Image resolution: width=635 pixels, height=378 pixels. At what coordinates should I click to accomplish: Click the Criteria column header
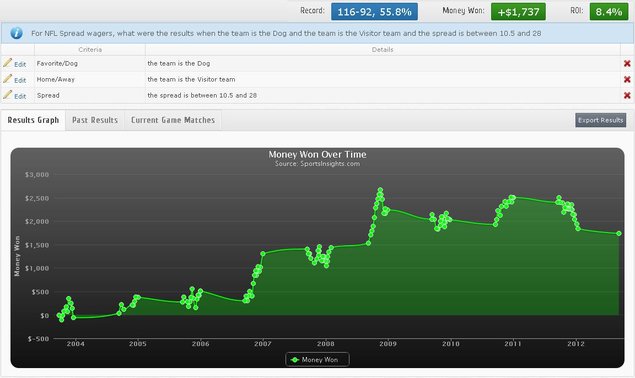pos(90,49)
